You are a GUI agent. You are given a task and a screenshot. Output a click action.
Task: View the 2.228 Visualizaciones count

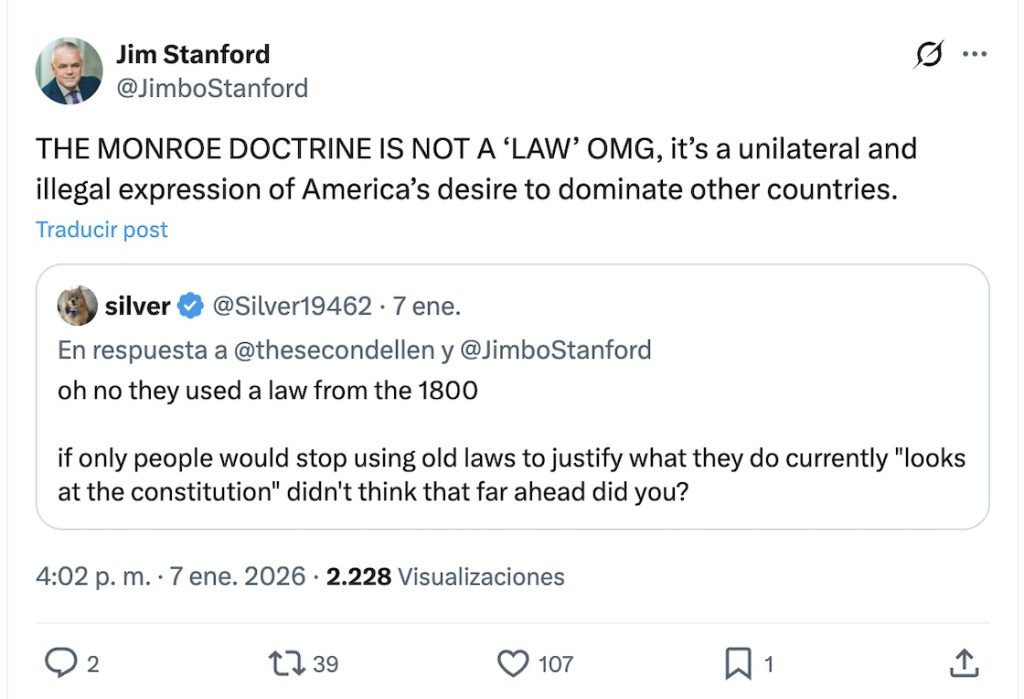click(x=445, y=577)
